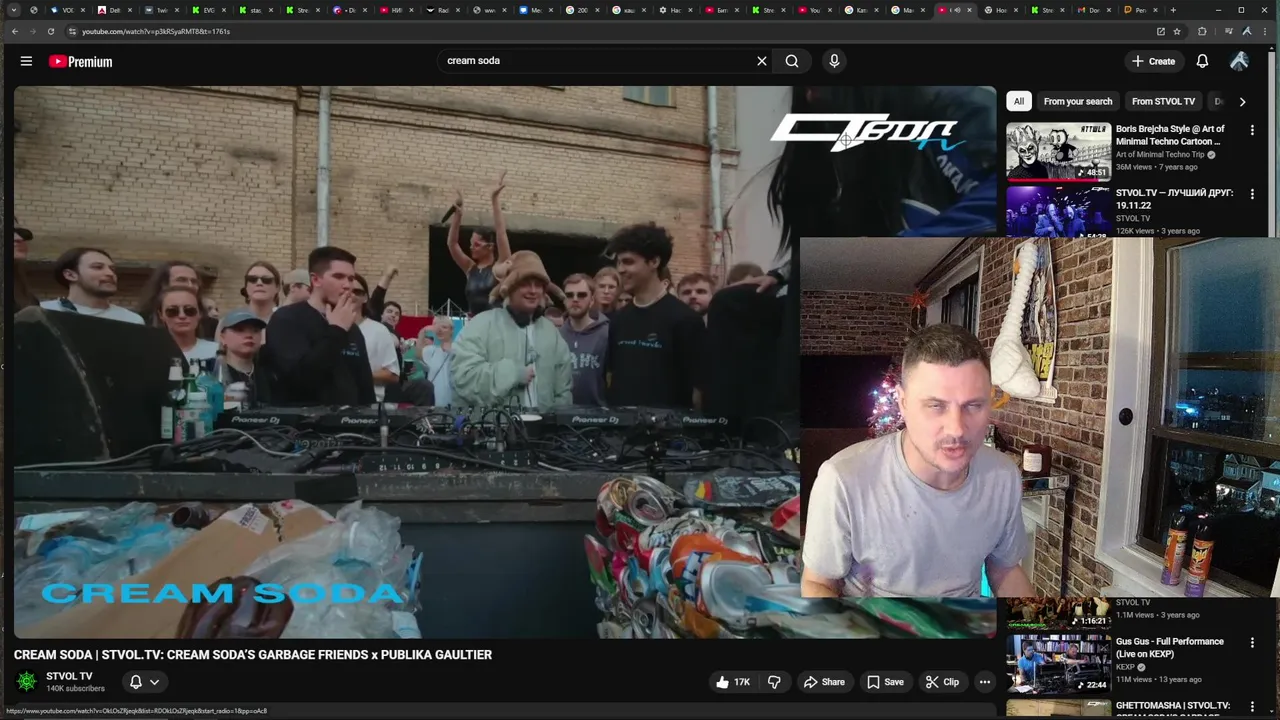The height and width of the screenshot is (720, 1280).
Task: Reload the YouTube page
Action: click(x=51, y=31)
